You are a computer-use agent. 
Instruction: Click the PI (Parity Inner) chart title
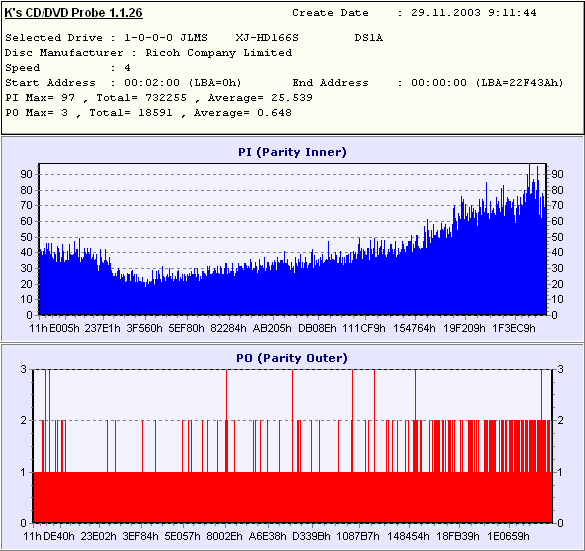pyautogui.click(x=292, y=152)
